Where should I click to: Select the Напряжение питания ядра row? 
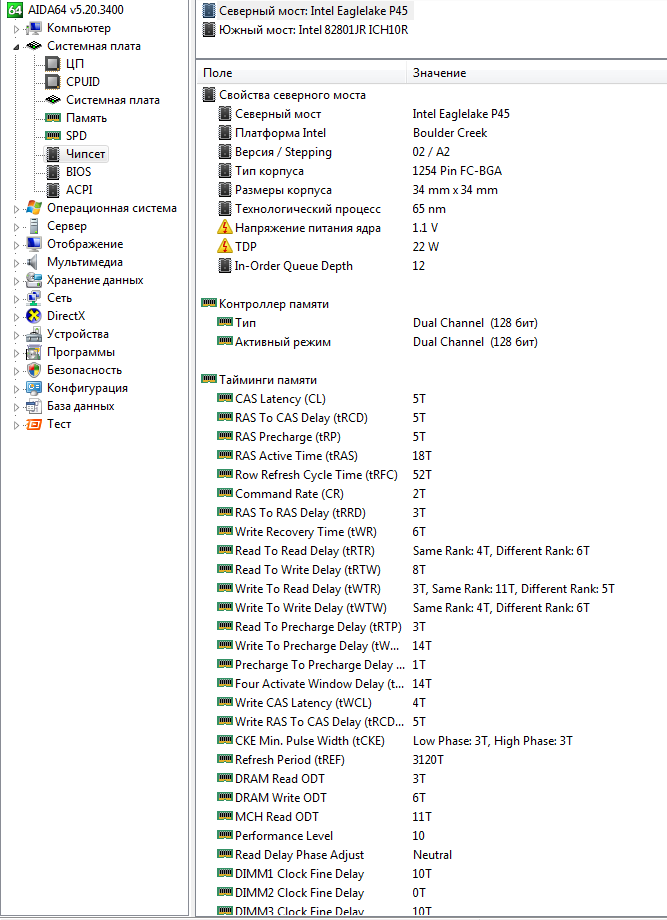coord(432,228)
